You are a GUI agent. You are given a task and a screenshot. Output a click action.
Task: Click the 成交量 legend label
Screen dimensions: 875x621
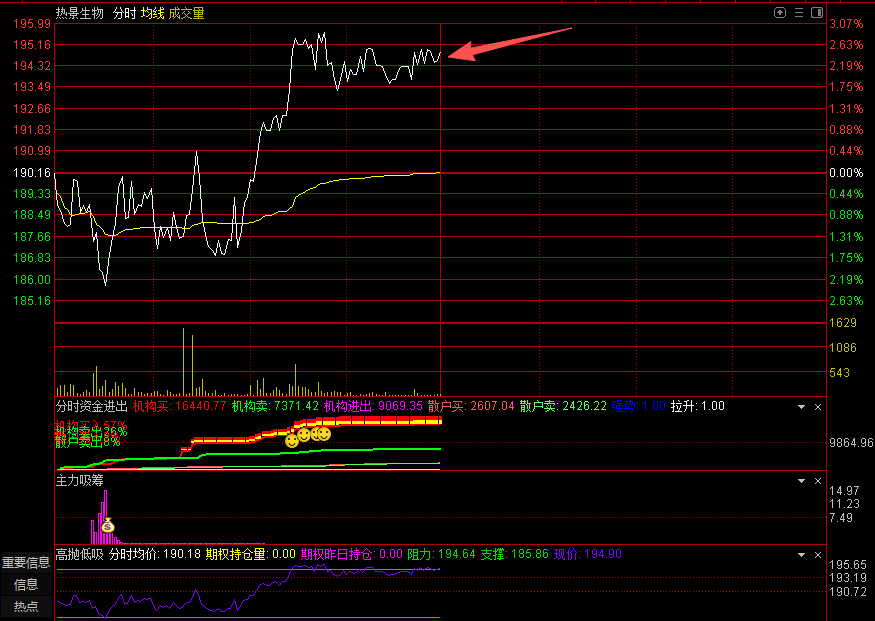coord(186,13)
